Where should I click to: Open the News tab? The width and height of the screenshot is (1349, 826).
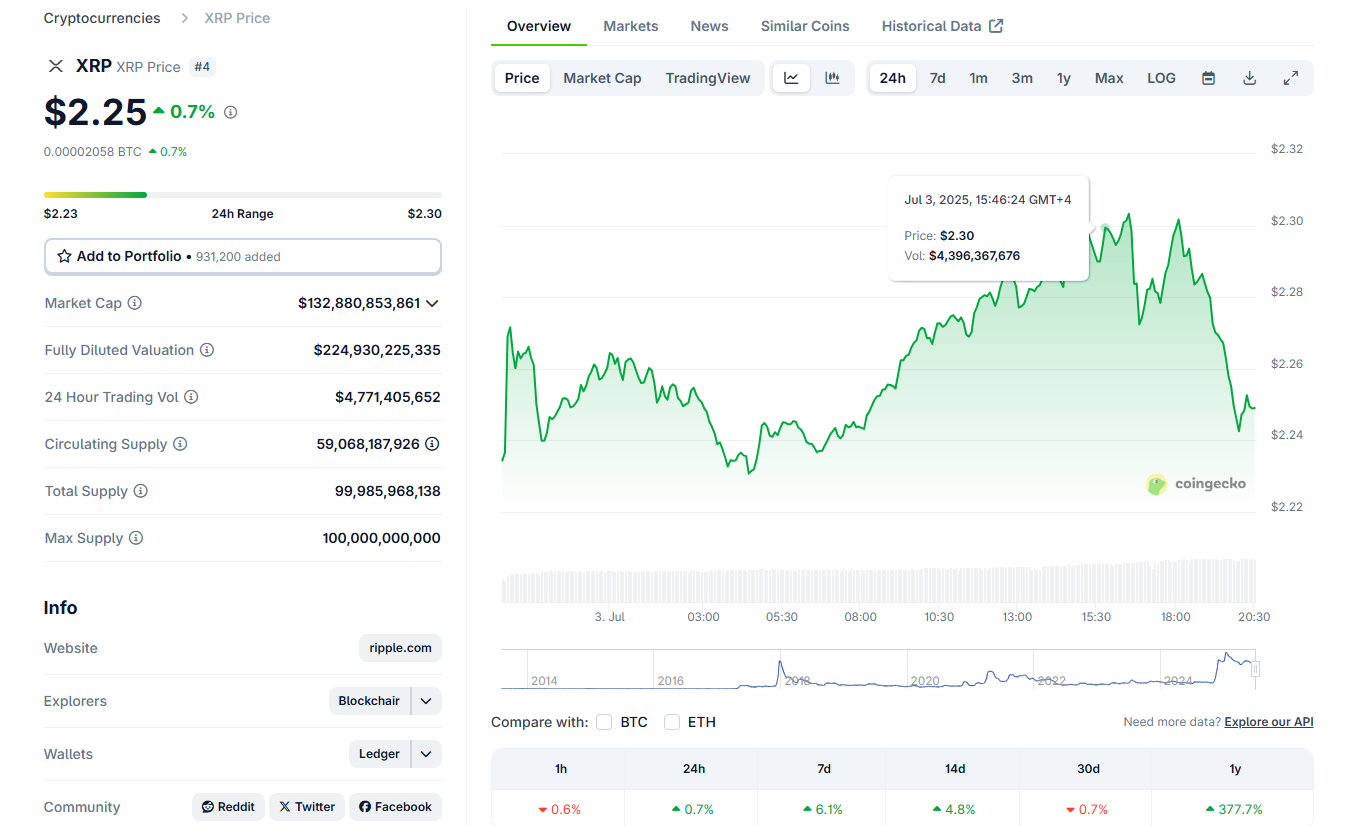[x=709, y=26]
